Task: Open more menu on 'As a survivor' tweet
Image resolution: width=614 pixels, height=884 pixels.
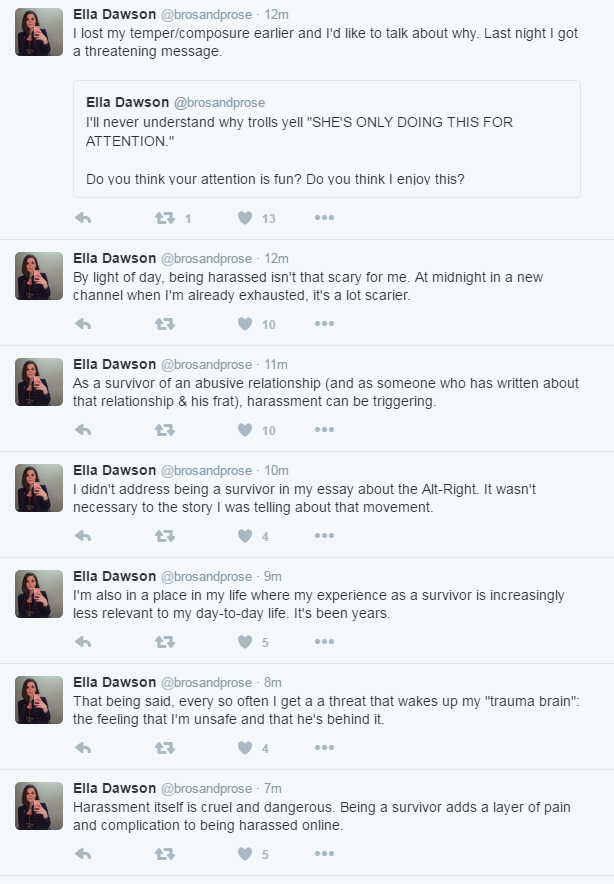Action: pyautogui.click(x=324, y=430)
